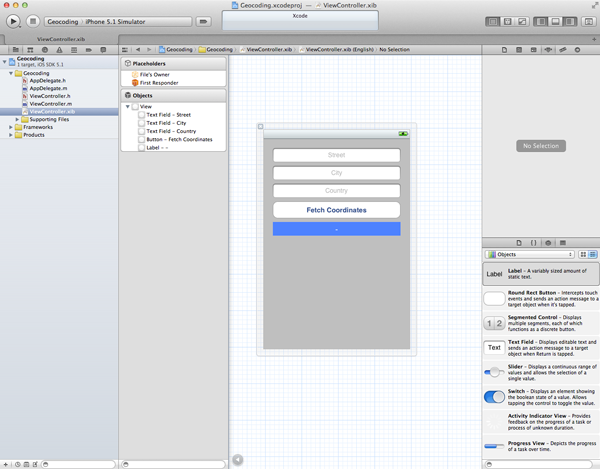Show the Project navigator
Screen dimensions: 600x469
click(x=16, y=50)
